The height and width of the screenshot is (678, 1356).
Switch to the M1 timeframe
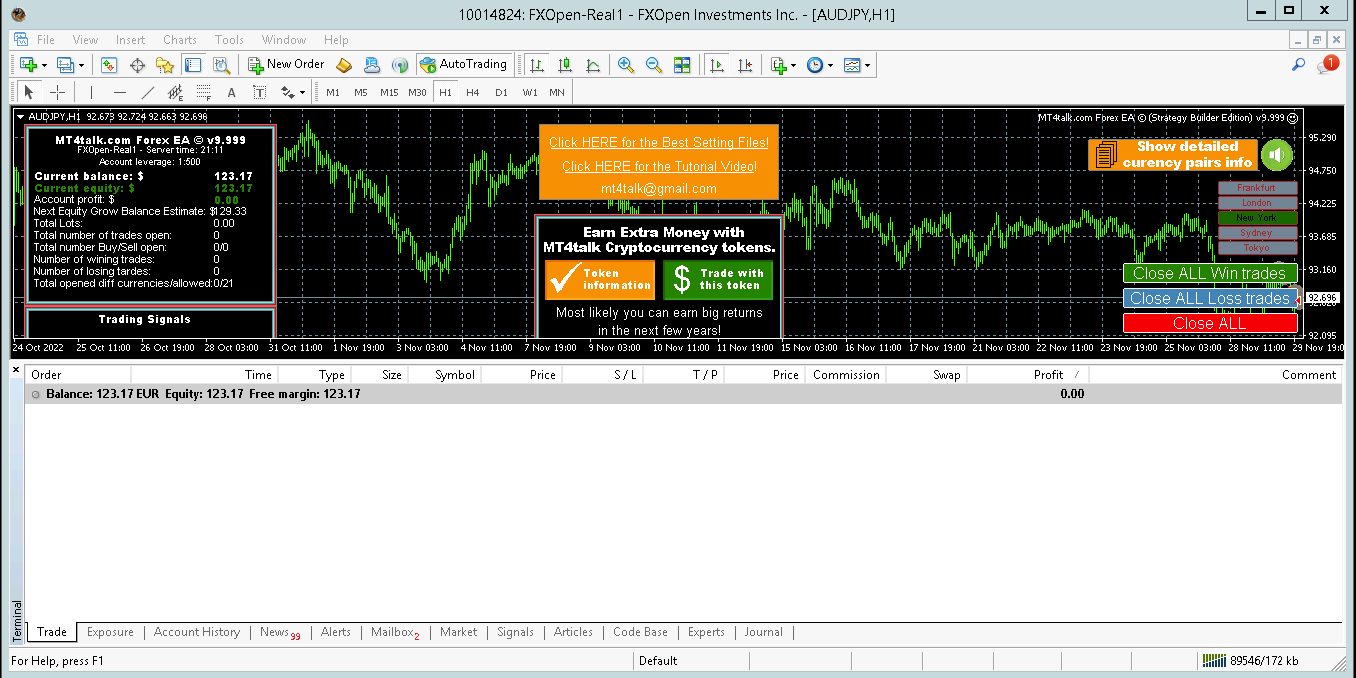click(333, 93)
